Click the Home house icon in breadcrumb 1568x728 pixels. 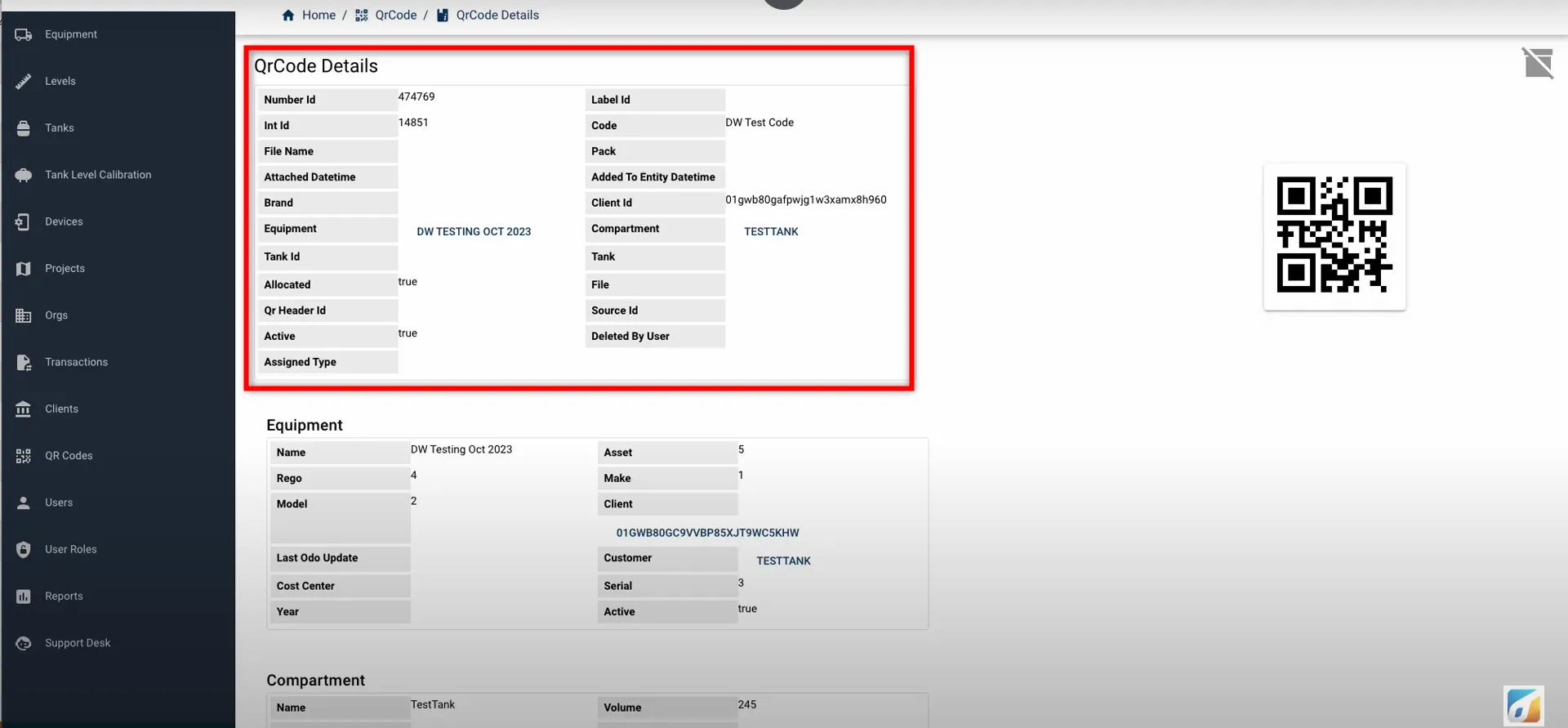[x=288, y=15]
